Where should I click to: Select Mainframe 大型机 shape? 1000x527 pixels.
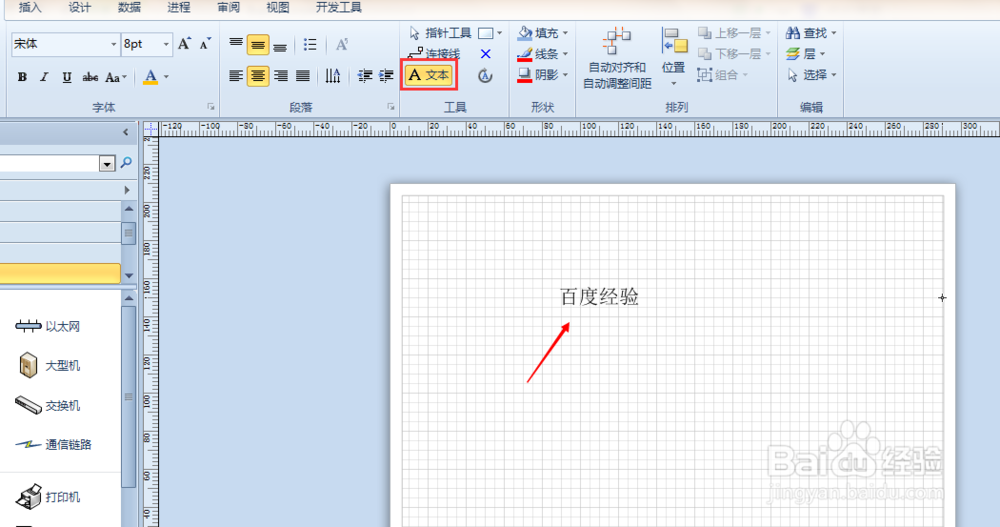(50, 366)
